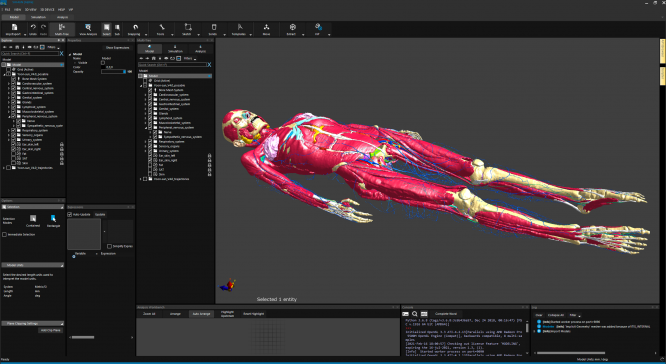Click the Expressions panel horizontal scrollbar
This screenshot has width=666, height=364.
click(x=83, y=337)
